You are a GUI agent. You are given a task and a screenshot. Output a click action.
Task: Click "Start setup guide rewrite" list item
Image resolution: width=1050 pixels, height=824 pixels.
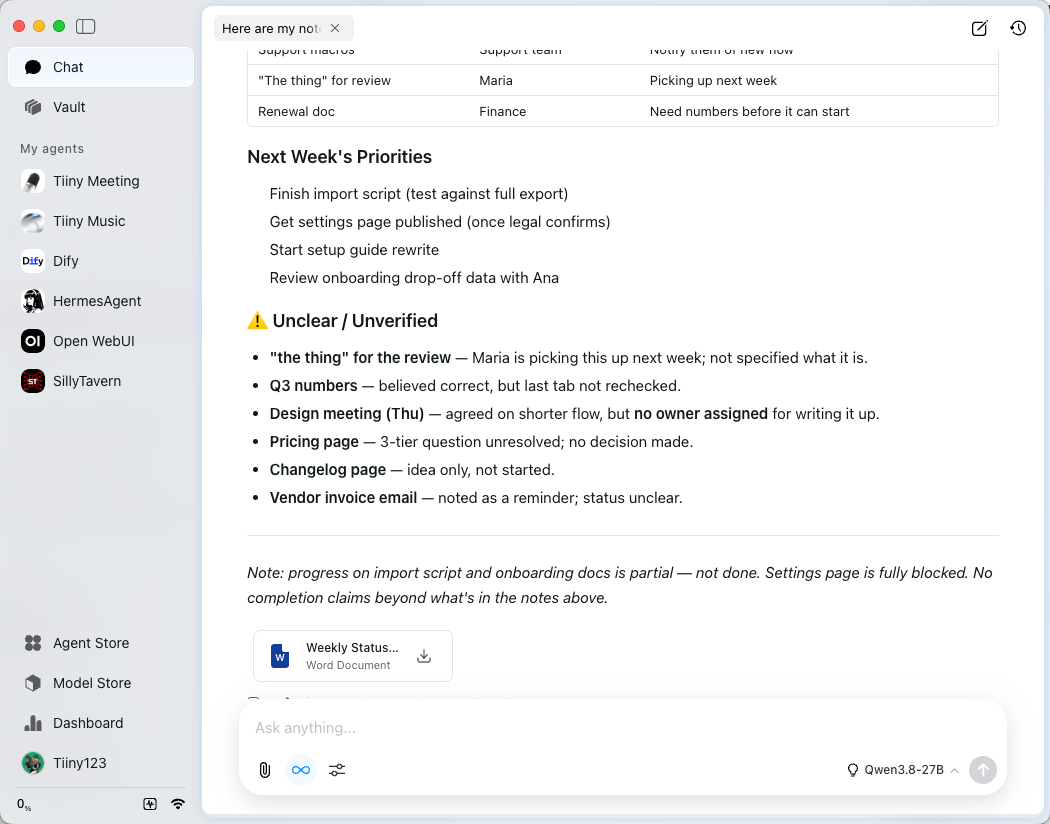point(354,250)
